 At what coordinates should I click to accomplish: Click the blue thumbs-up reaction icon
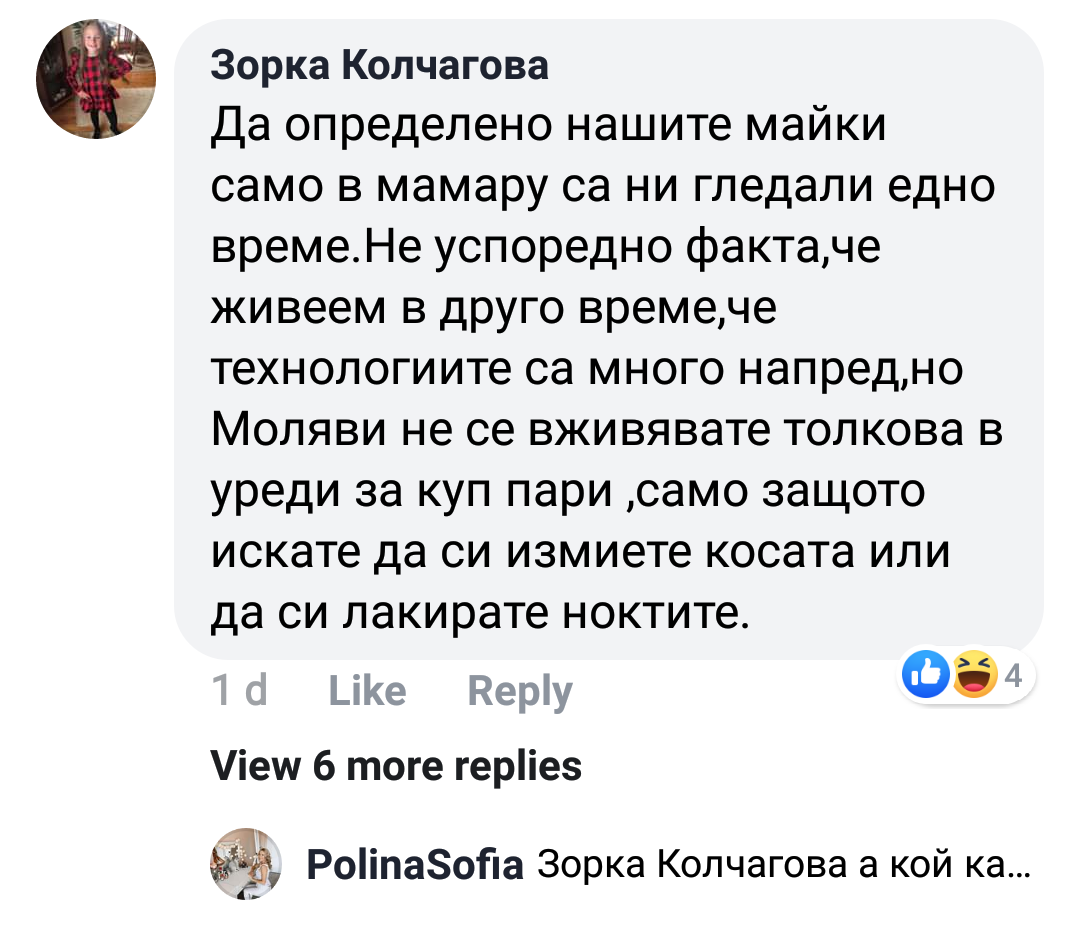925,678
